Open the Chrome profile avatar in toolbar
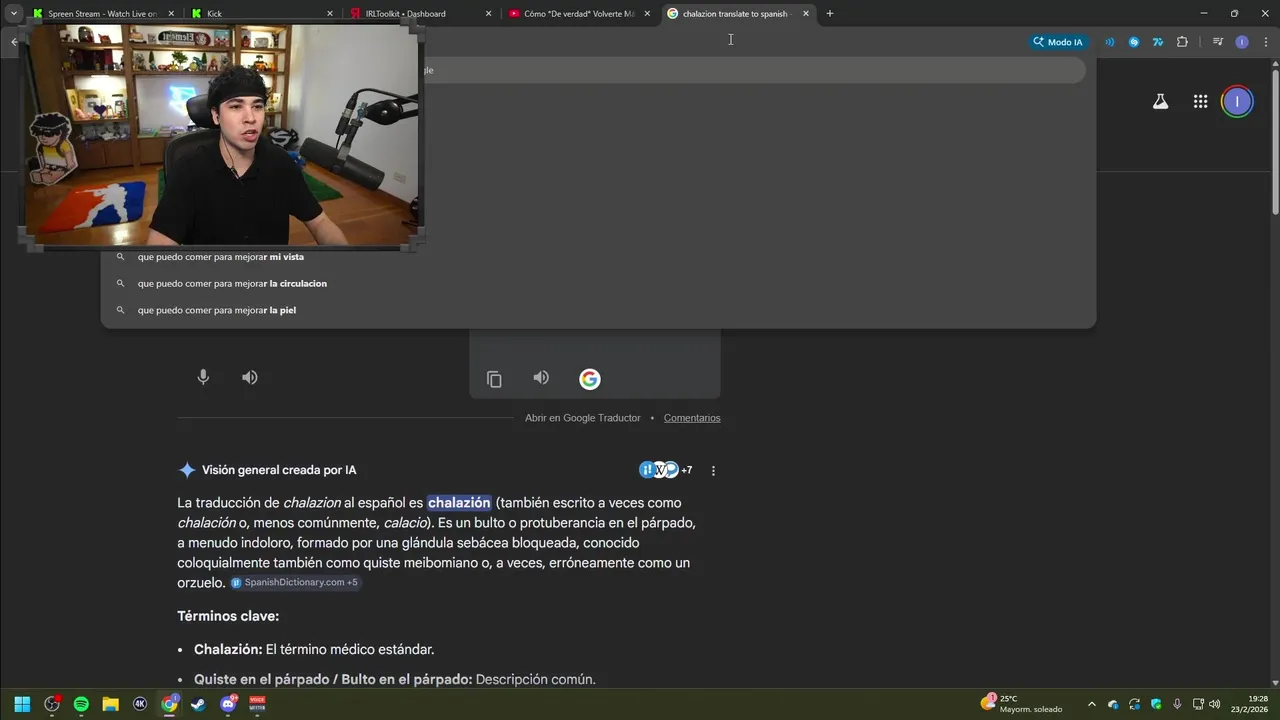The image size is (1280, 720). click(1241, 42)
